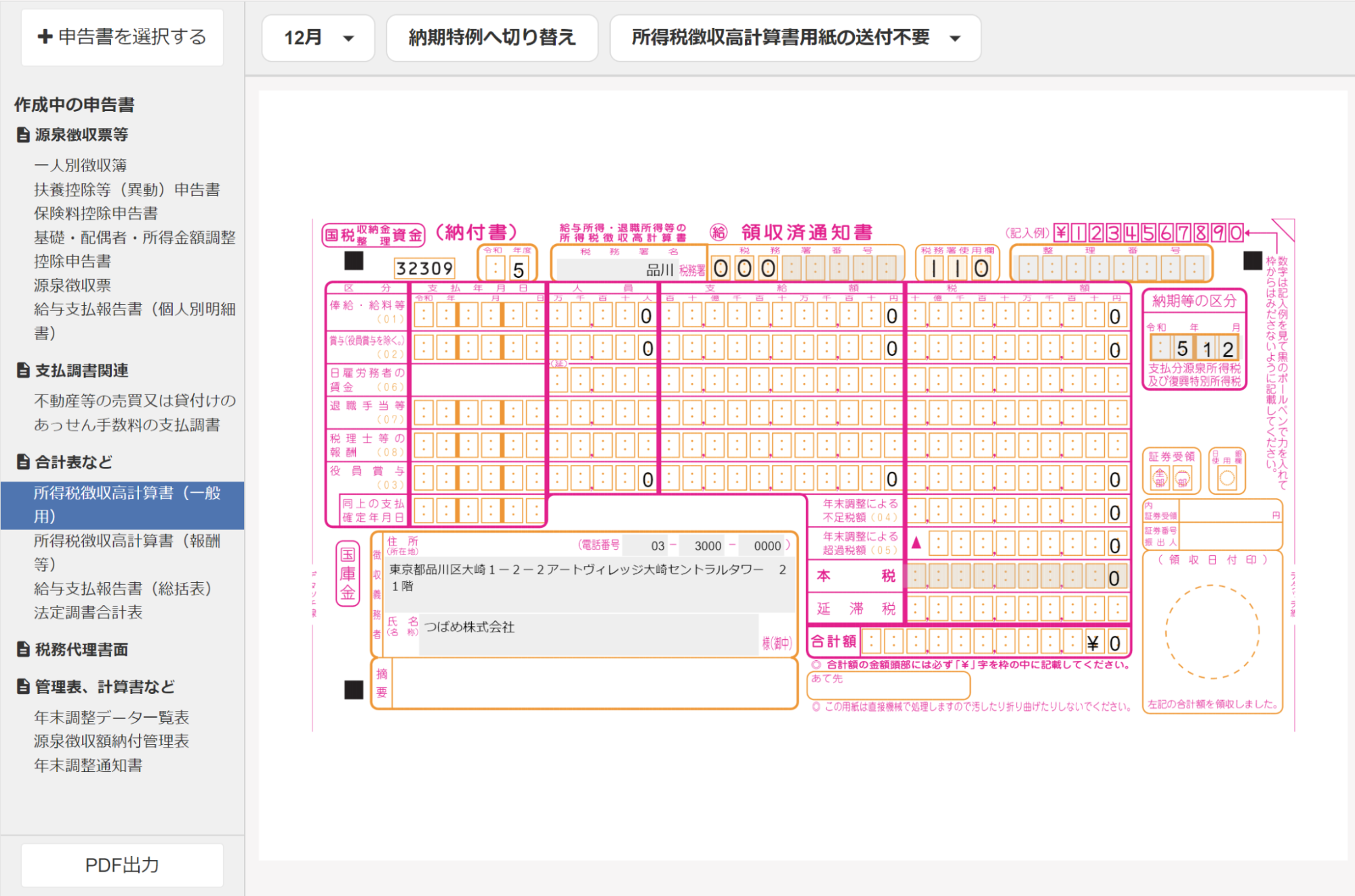Click the 合計額 total field
Screen dimensions: 1355x896
pyautogui.click(x=996, y=642)
